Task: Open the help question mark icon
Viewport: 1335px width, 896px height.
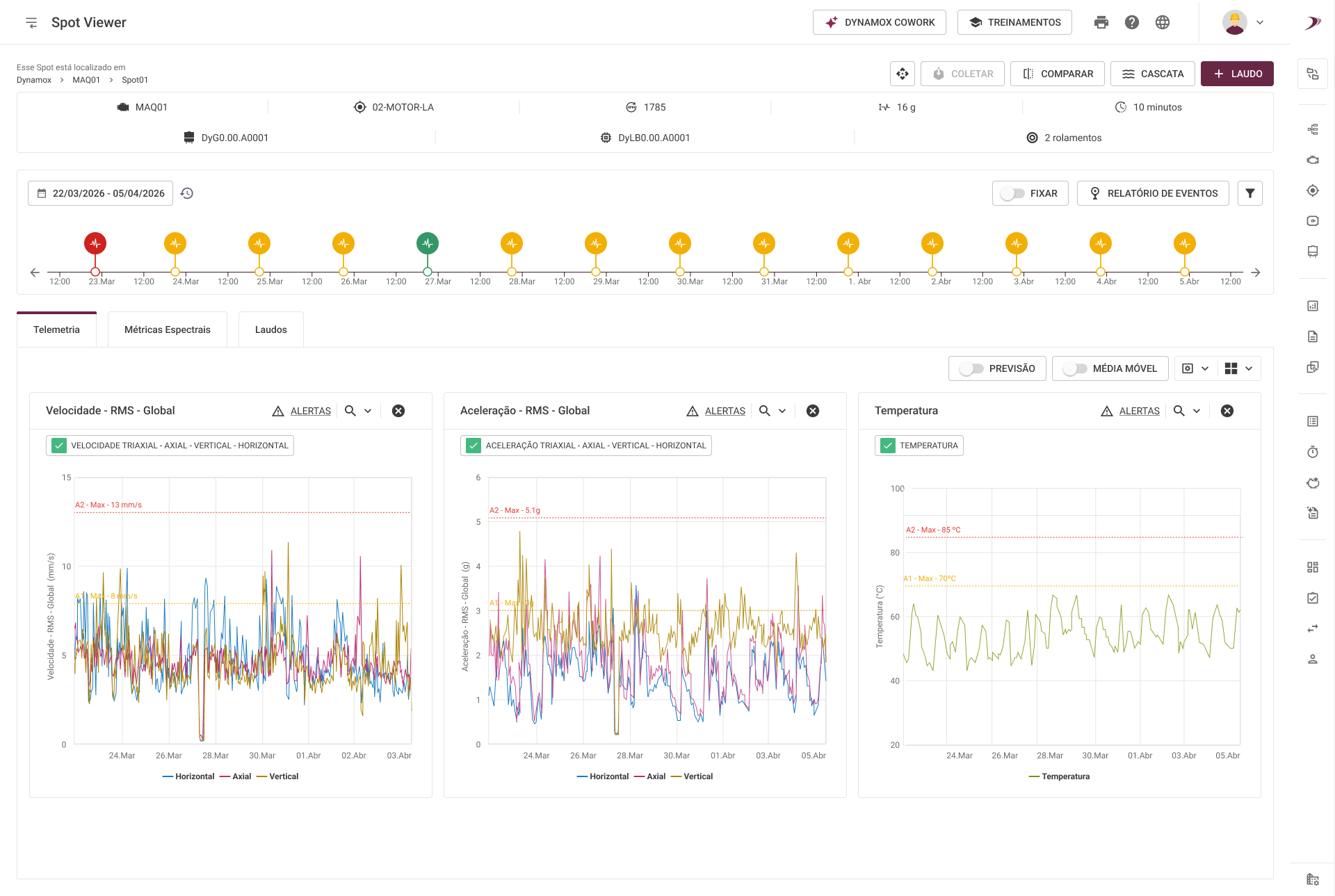Action: [x=1132, y=22]
